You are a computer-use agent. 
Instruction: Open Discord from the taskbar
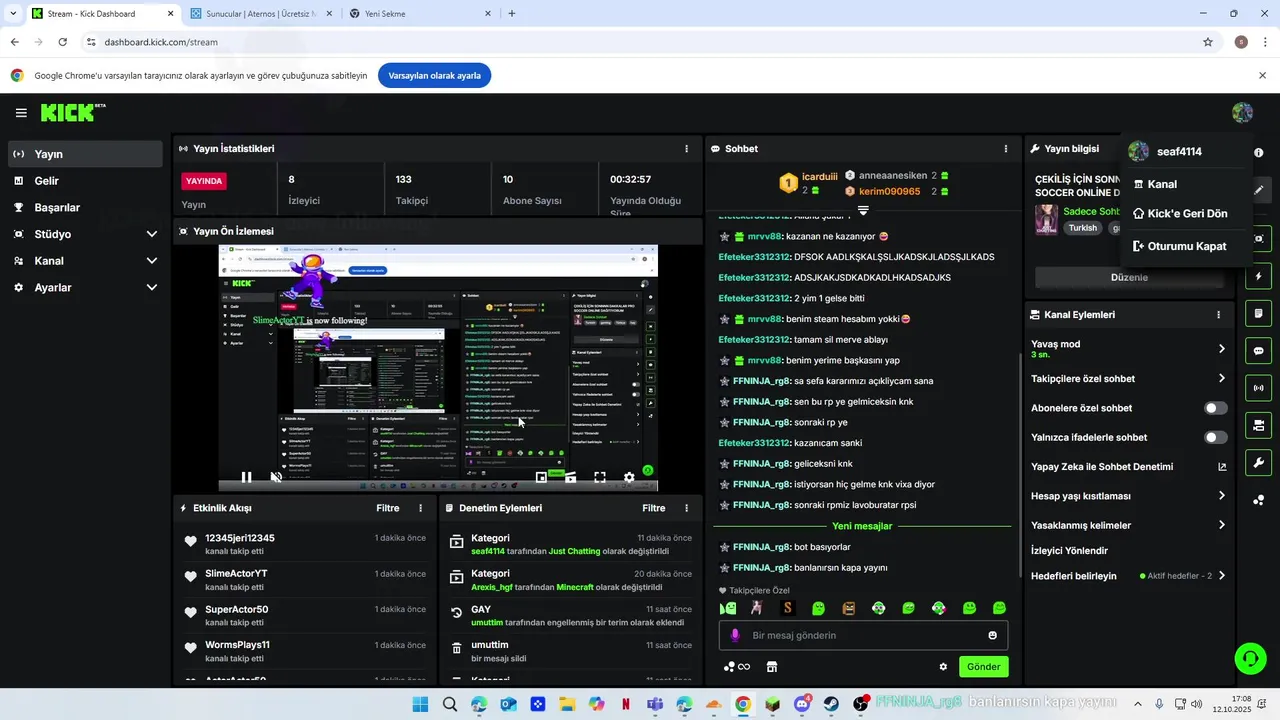tap(801, 704)
